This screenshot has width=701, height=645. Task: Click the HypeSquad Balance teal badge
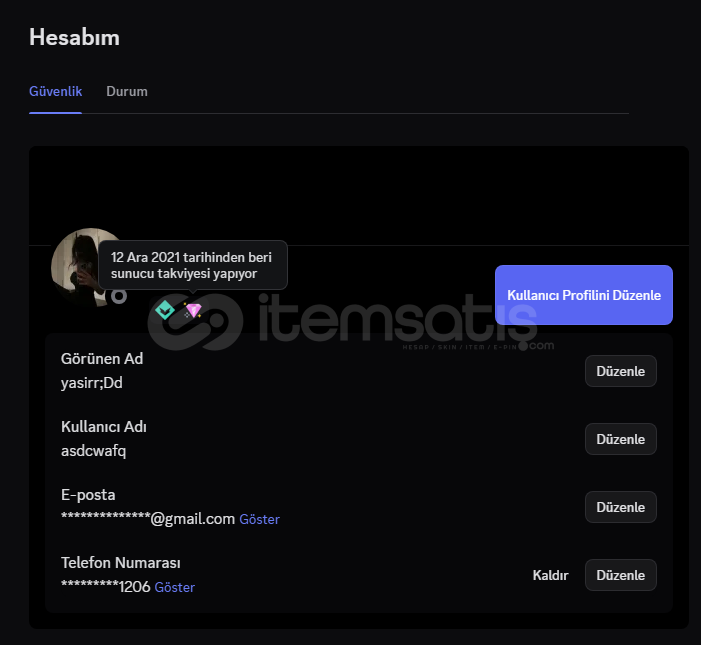[x=165, y=310]
